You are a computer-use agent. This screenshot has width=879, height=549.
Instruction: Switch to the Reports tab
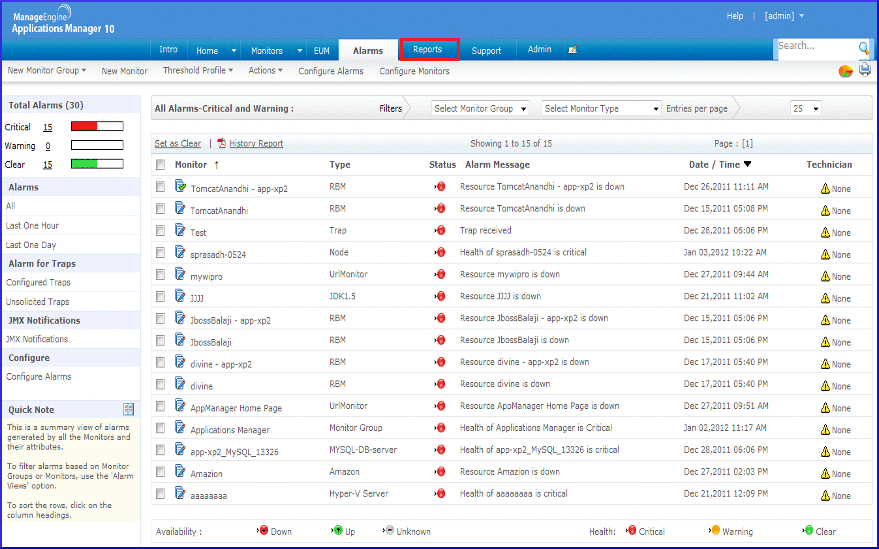pos(429,49)
